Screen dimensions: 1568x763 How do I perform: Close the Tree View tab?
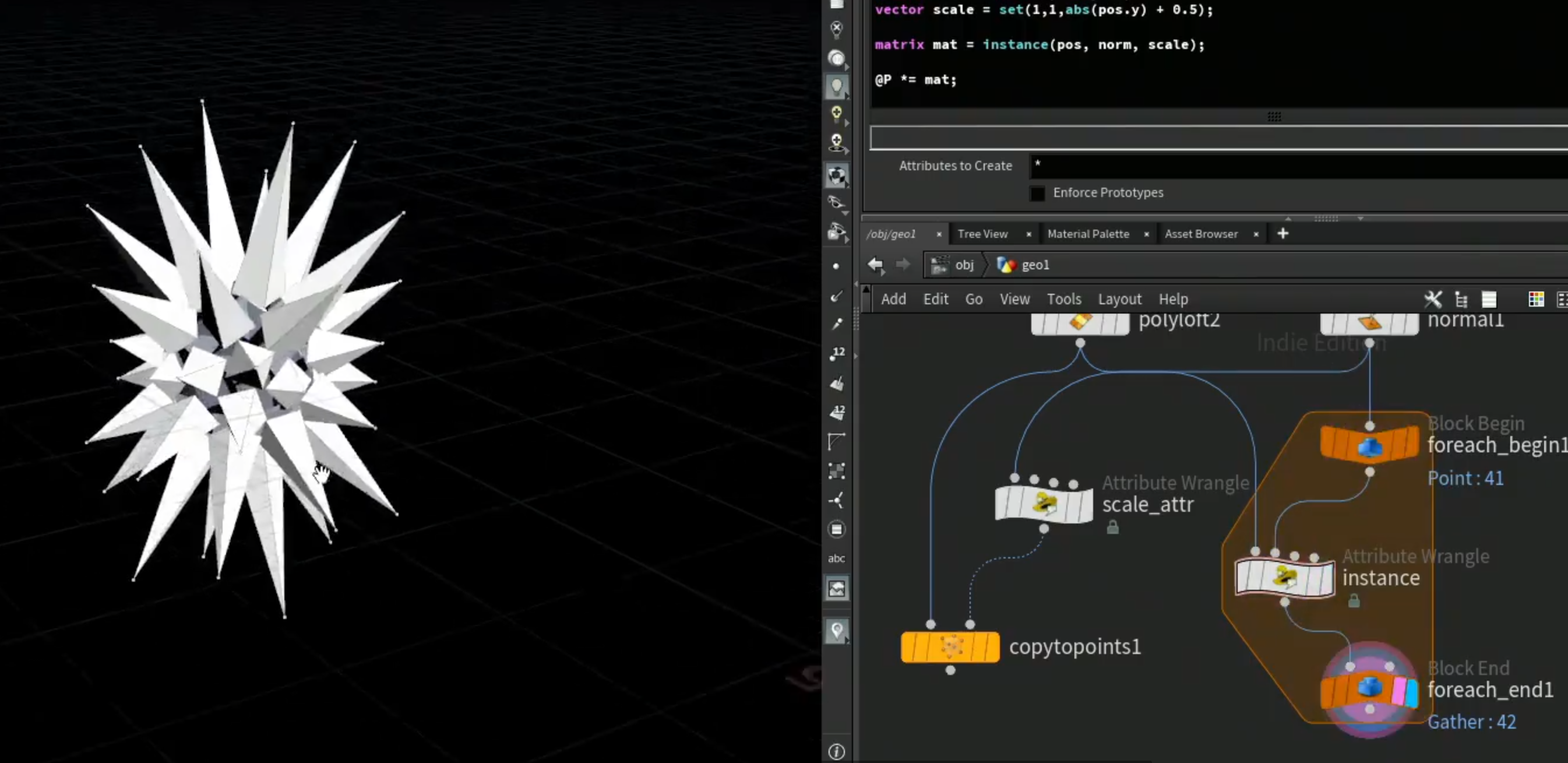coord(1028,234)
